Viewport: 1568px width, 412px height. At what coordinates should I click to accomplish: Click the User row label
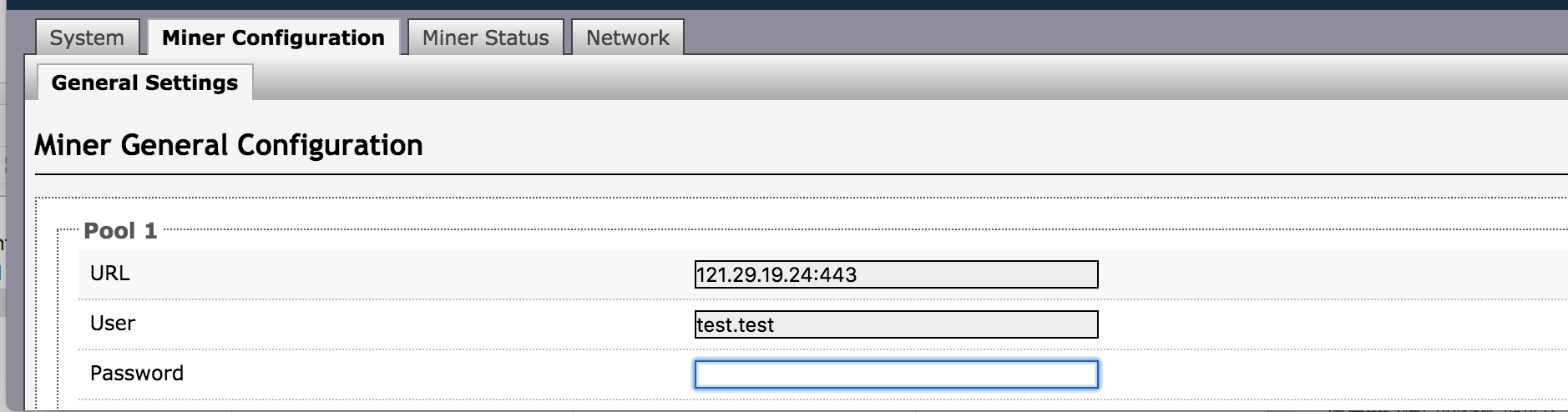point(113,324)
